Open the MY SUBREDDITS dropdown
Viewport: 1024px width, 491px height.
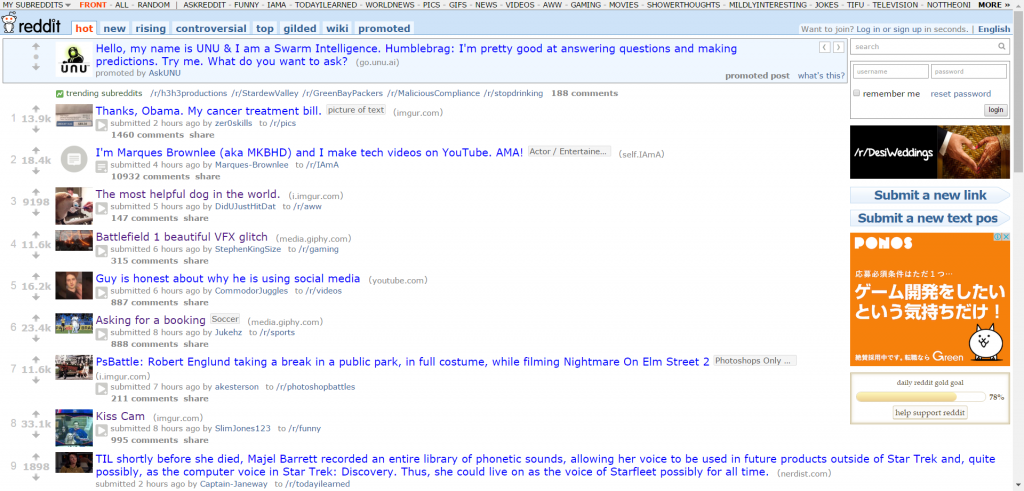[x=37, y=5]
